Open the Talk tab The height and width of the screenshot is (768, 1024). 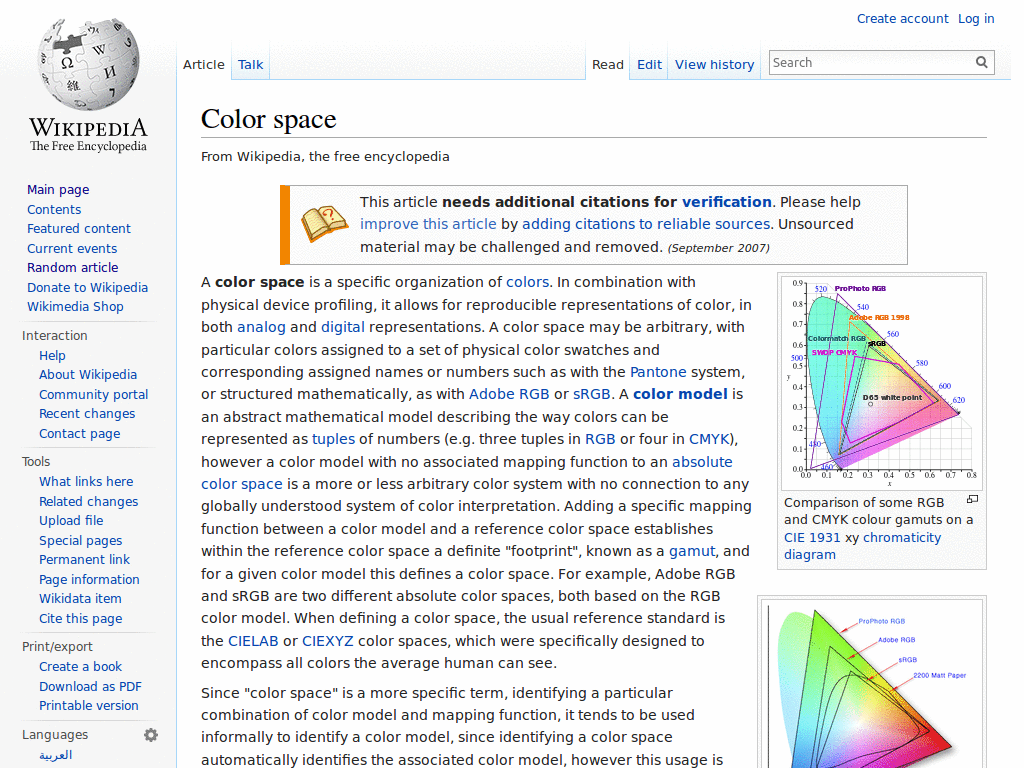(x=250, y=65)
